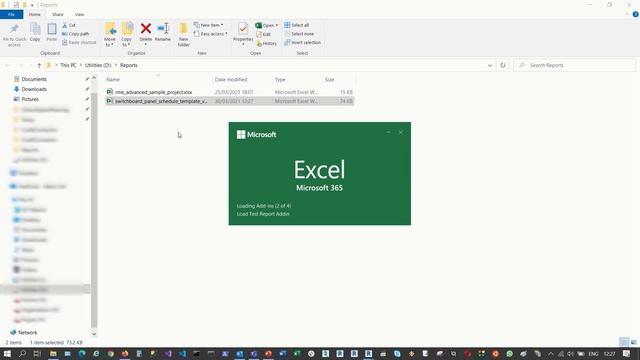
Task: Select Network in the navigation pane
Action: [27, 333]
